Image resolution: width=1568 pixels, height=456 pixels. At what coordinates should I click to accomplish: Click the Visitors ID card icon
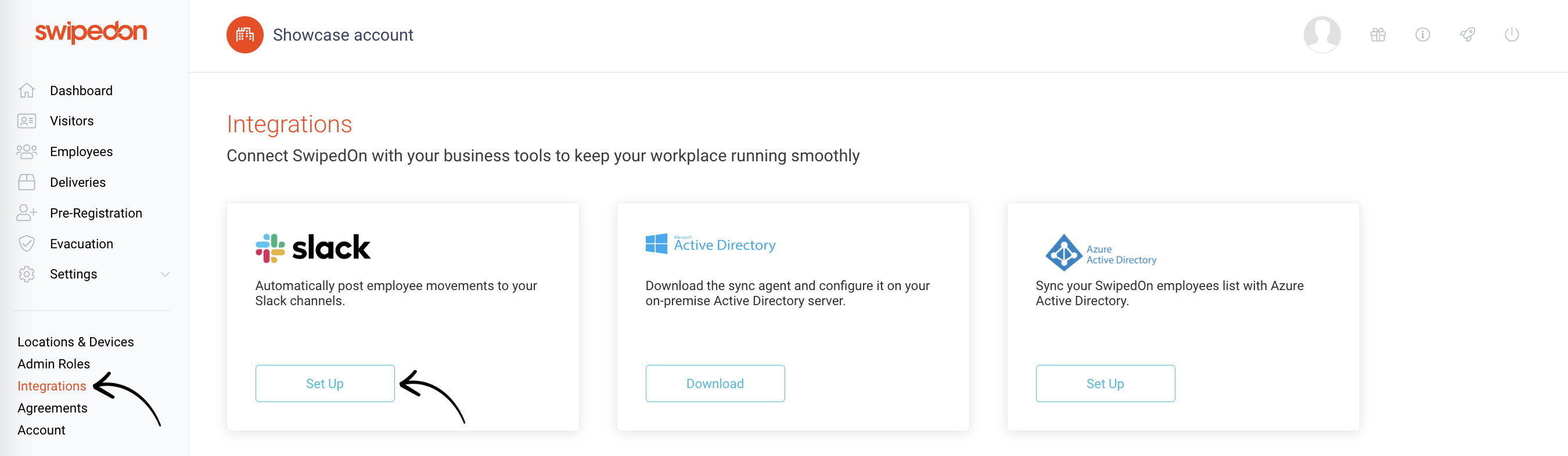click(27, 121)
